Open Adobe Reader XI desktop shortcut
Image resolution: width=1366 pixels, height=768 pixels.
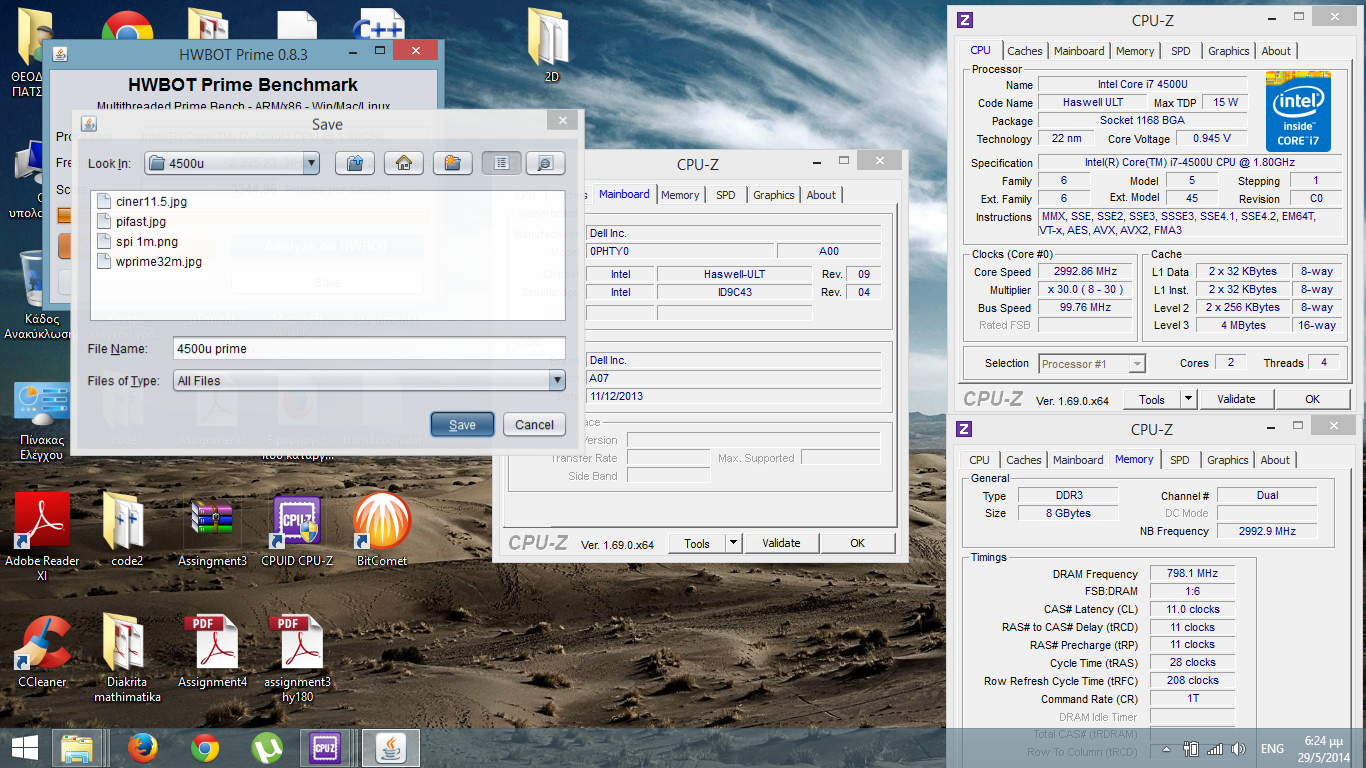coord(42,537)
